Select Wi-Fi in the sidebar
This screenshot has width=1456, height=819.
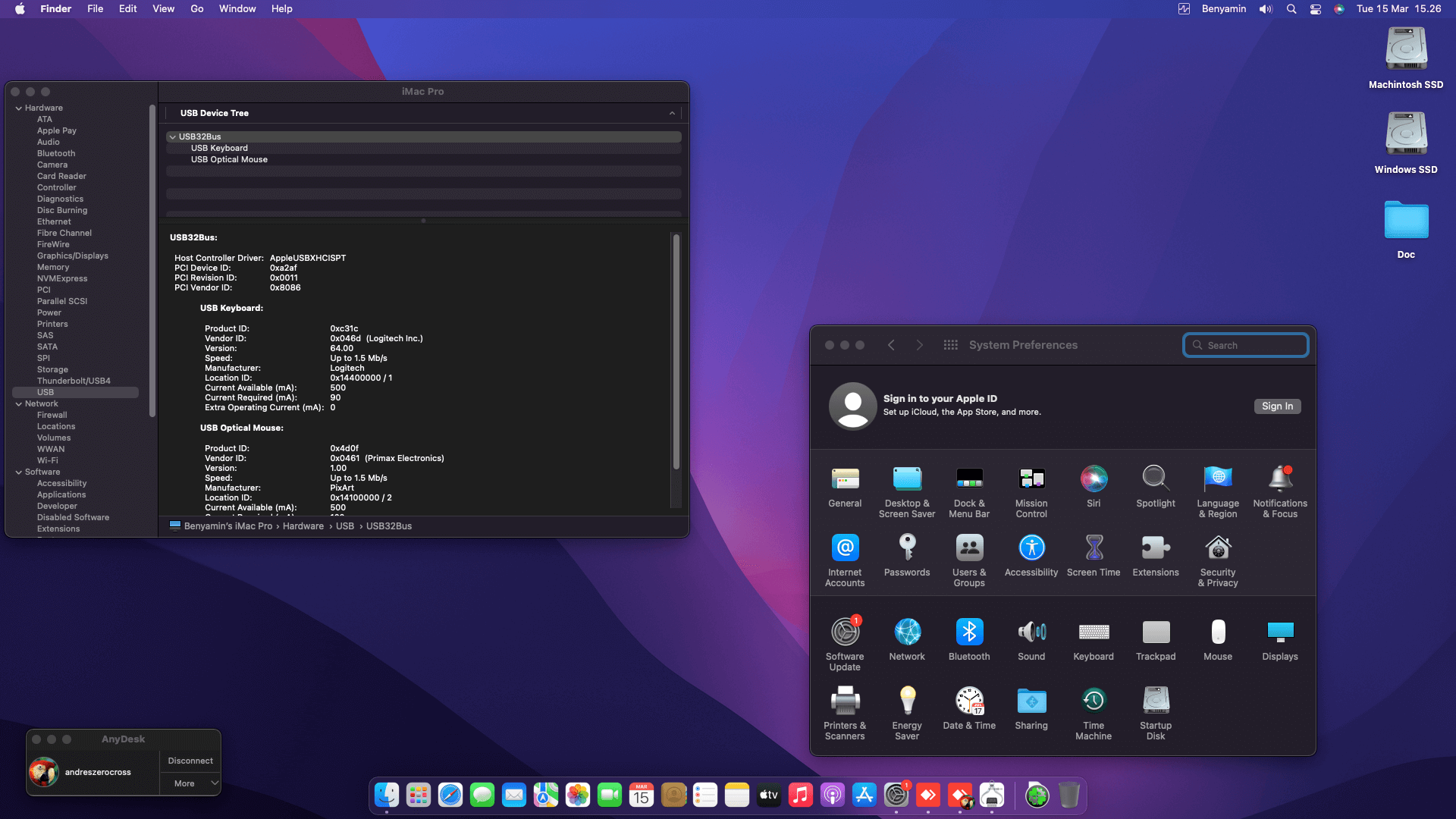click(48, 461)
